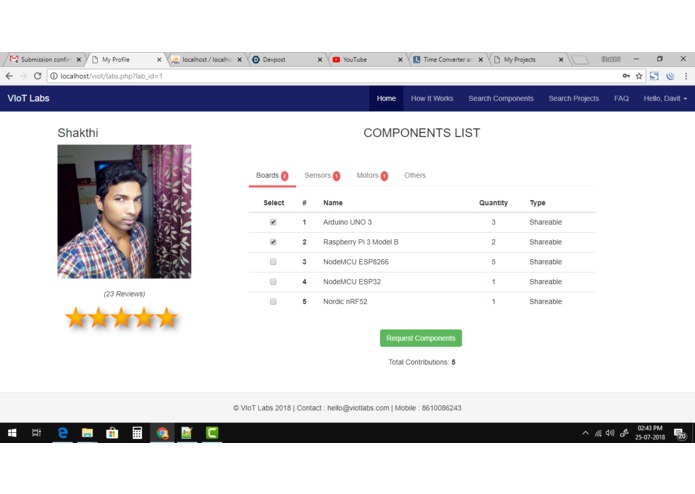The image size is (695, 494).
Task: Click the (23 Reviews) text
Action: tap(124, 294)
